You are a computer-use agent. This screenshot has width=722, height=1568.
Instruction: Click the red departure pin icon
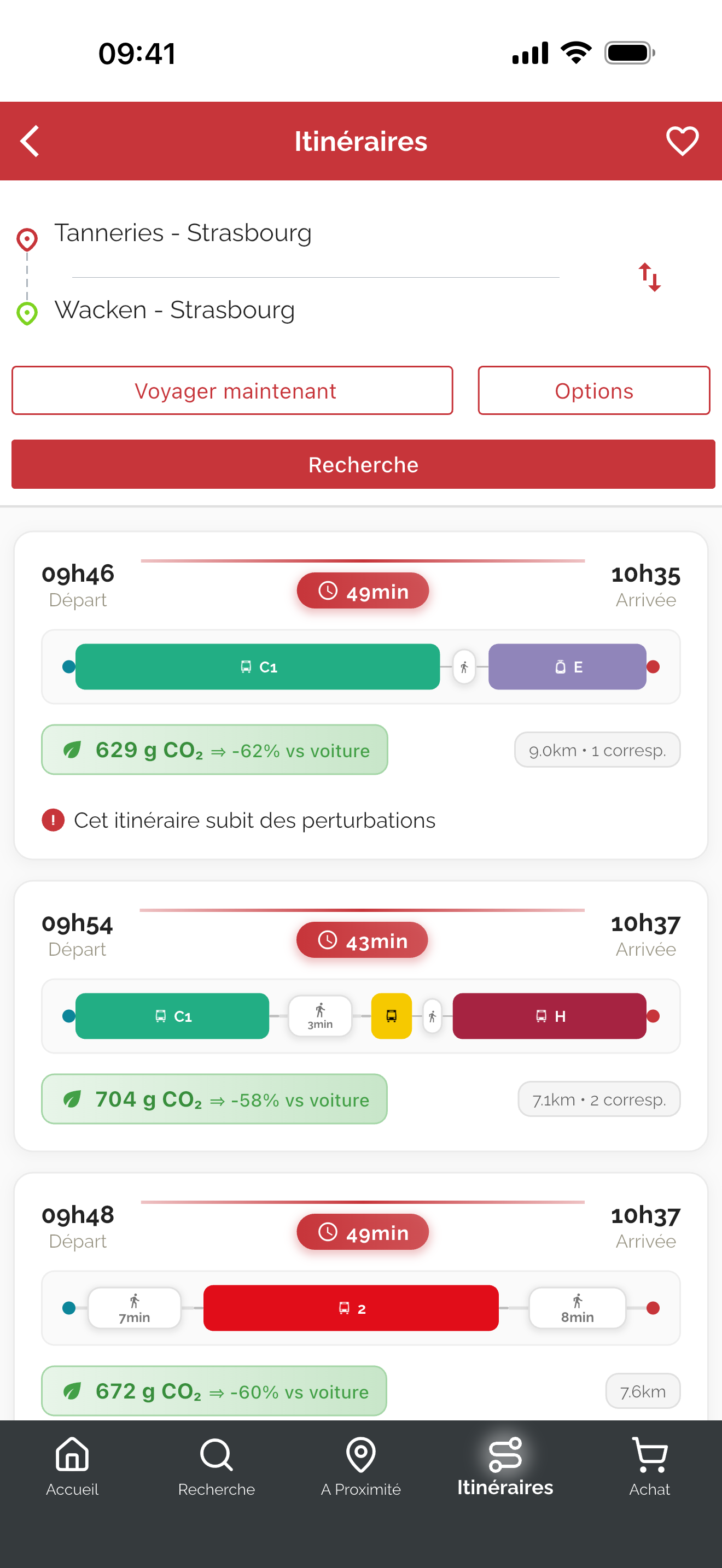(27, 240)
